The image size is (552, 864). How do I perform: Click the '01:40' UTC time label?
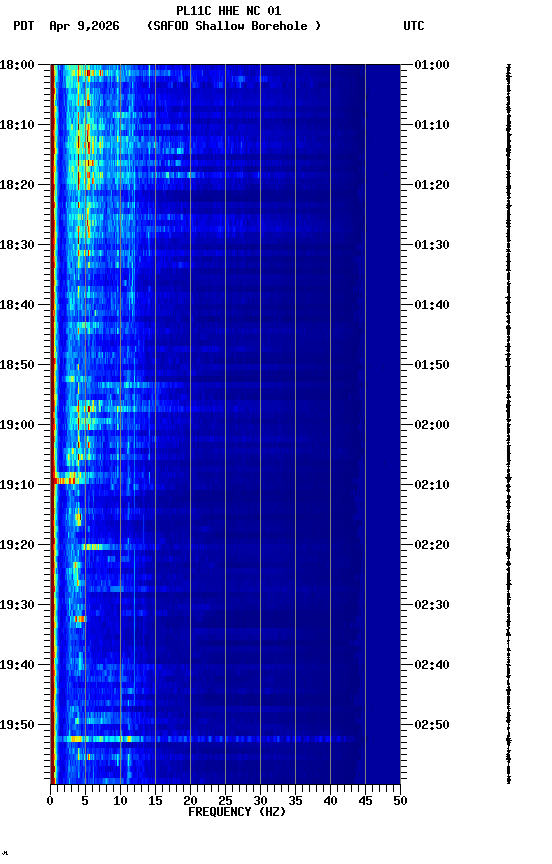click(x=432, y=305)
